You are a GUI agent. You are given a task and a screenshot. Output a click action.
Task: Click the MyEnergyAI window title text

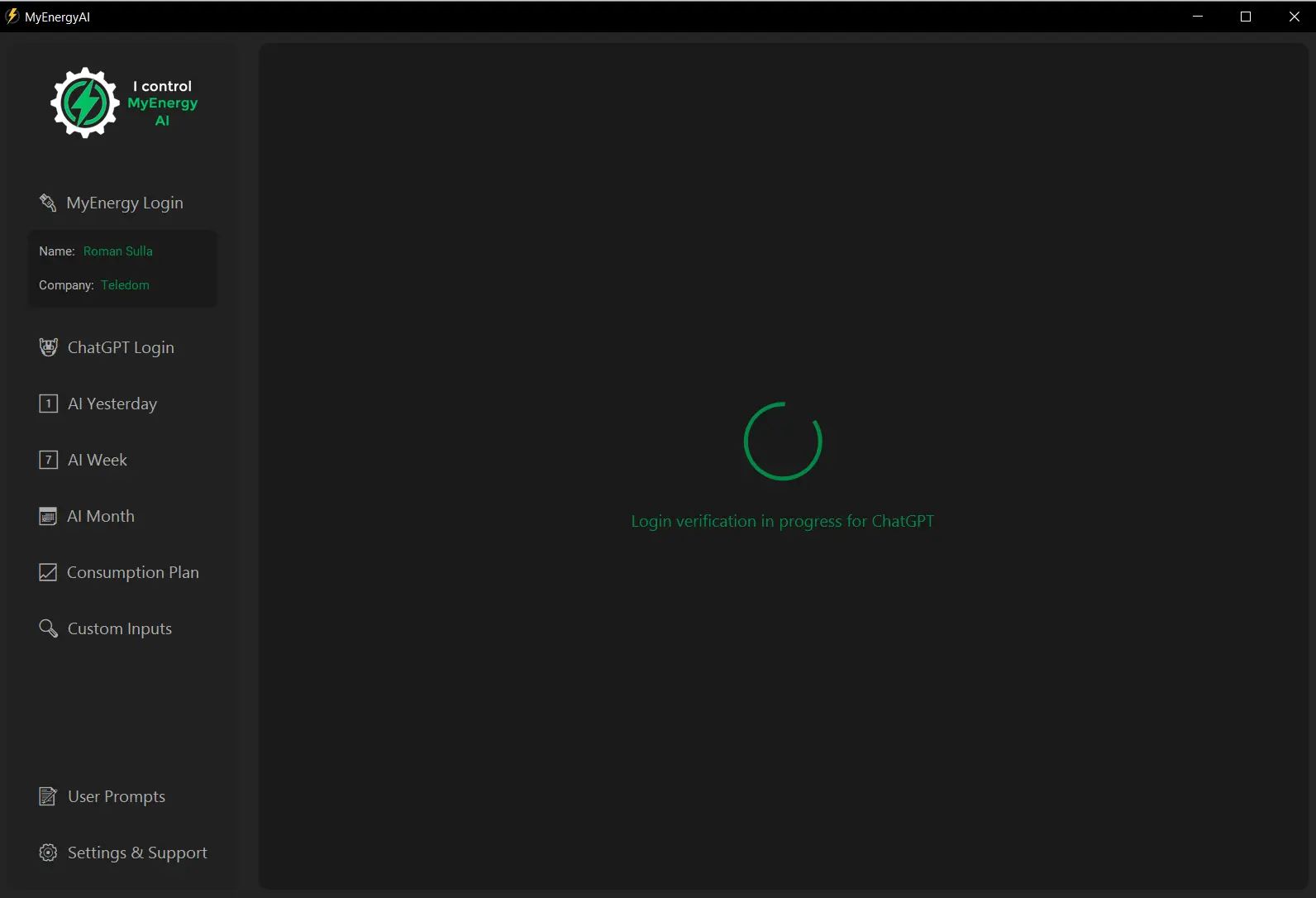tap(57, 17)
